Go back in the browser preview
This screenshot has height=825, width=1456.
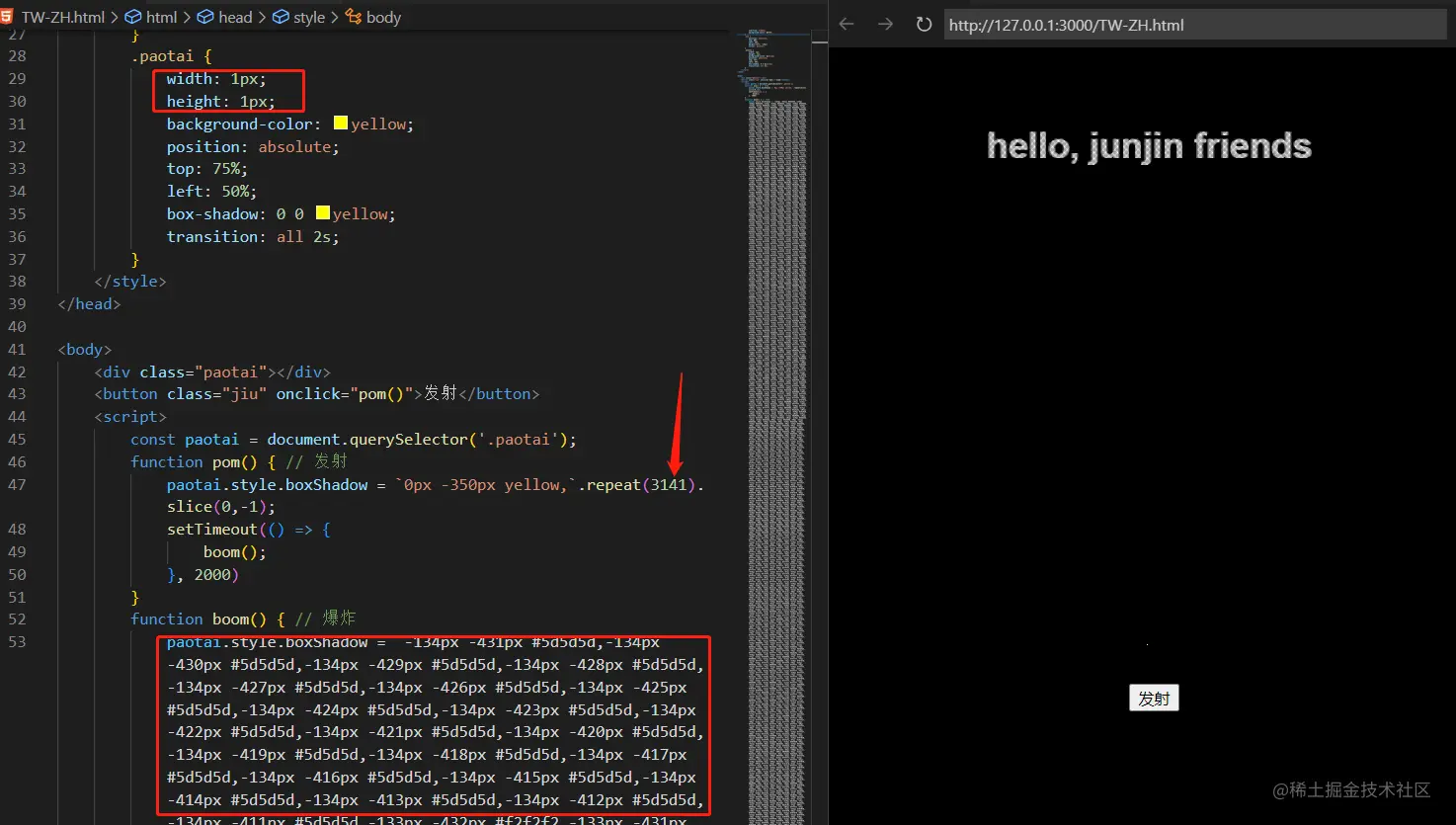[x=847, y=25]
